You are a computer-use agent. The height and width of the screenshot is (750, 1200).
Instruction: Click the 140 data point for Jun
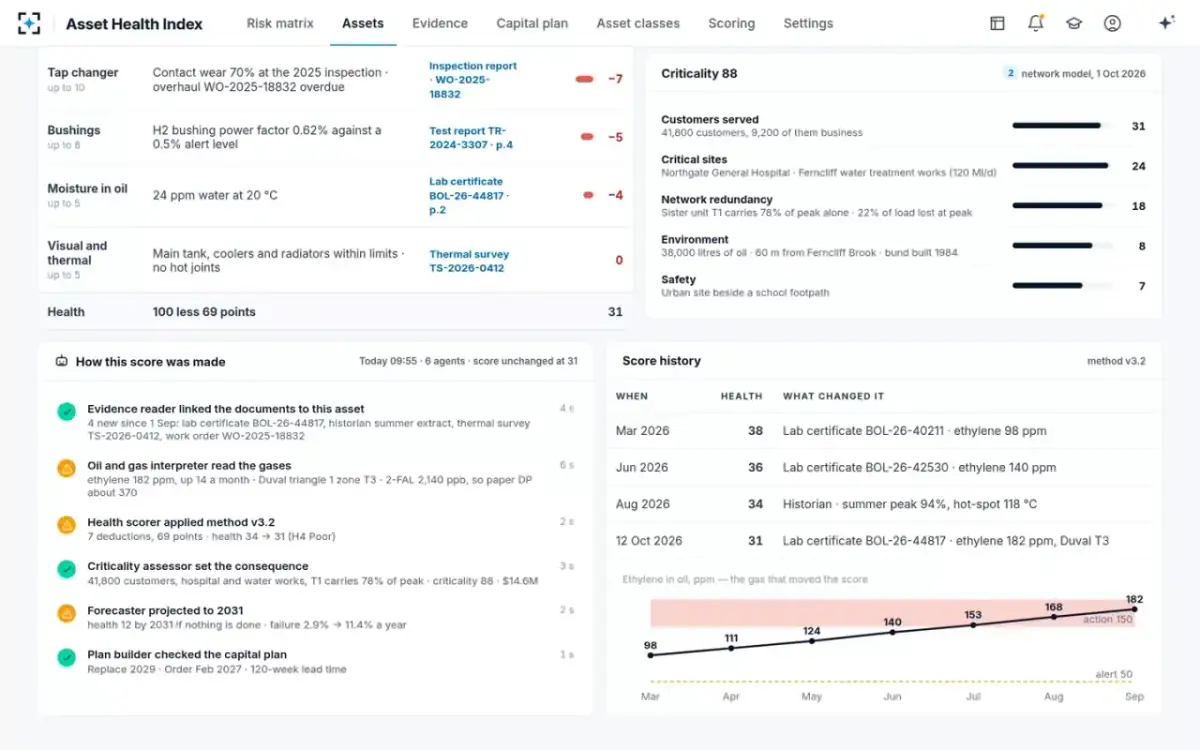[893, 632]
